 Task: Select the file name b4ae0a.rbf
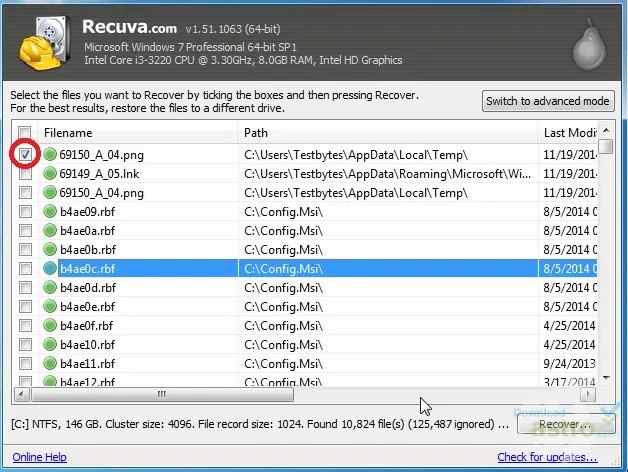click(87, 231)
